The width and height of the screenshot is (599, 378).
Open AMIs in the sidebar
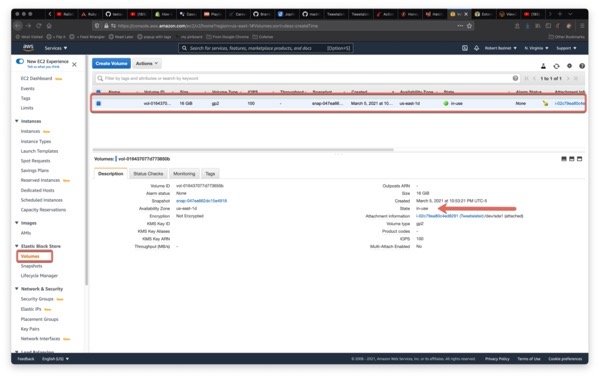[x=26, y=233]
